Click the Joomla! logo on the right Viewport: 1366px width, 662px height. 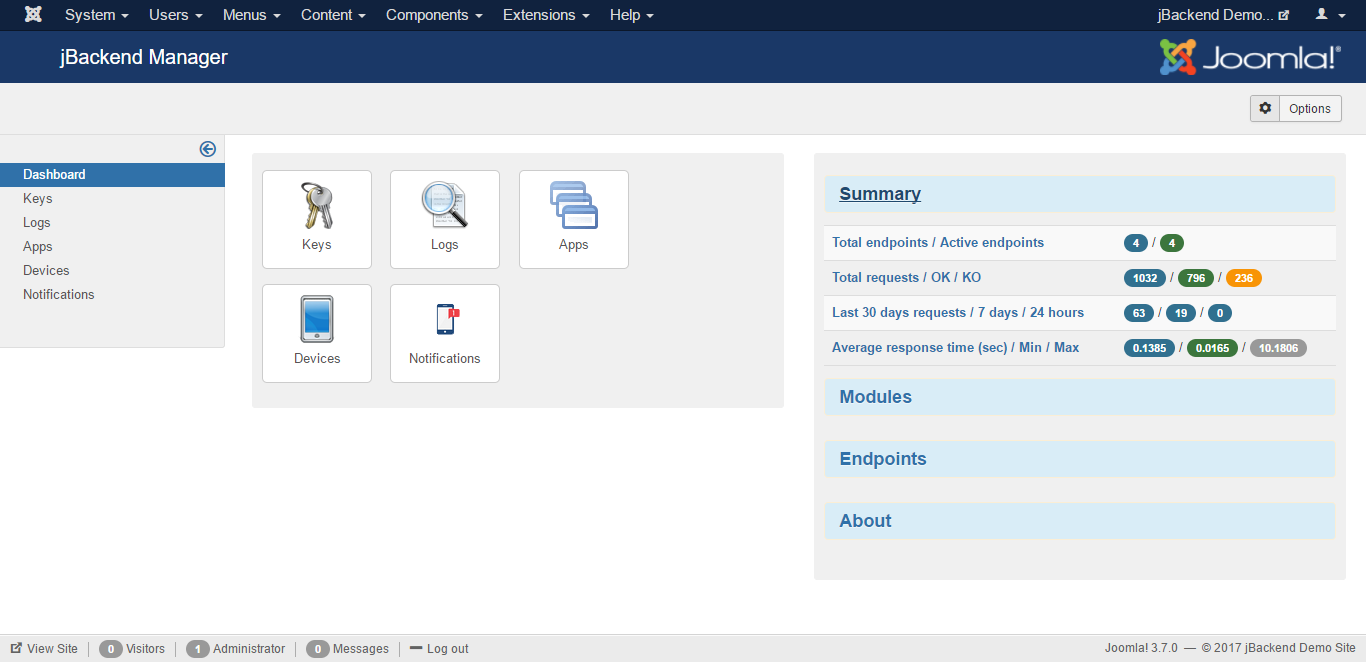click(x=1249, y=57)
